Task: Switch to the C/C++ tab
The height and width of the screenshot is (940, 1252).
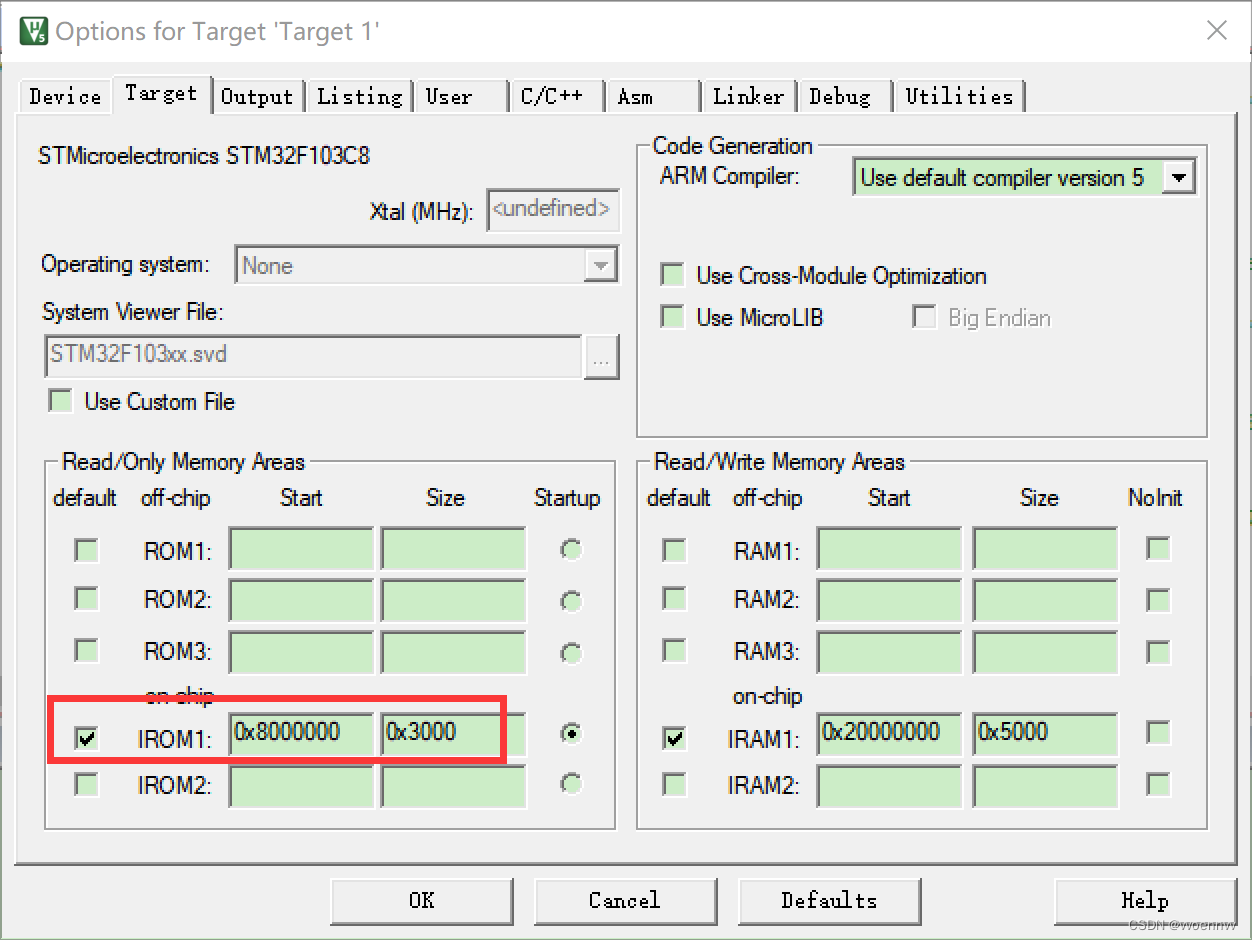Action: coord(554,95)
